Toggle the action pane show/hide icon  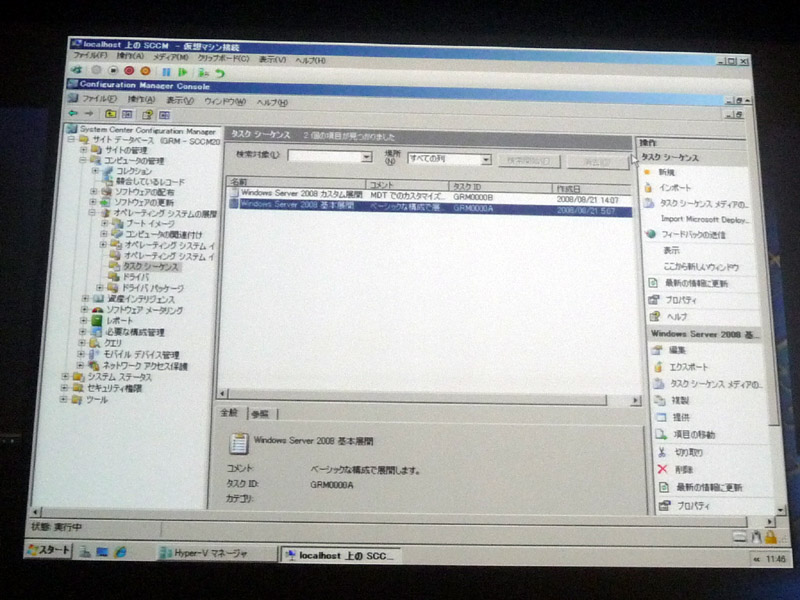[164, 115]
